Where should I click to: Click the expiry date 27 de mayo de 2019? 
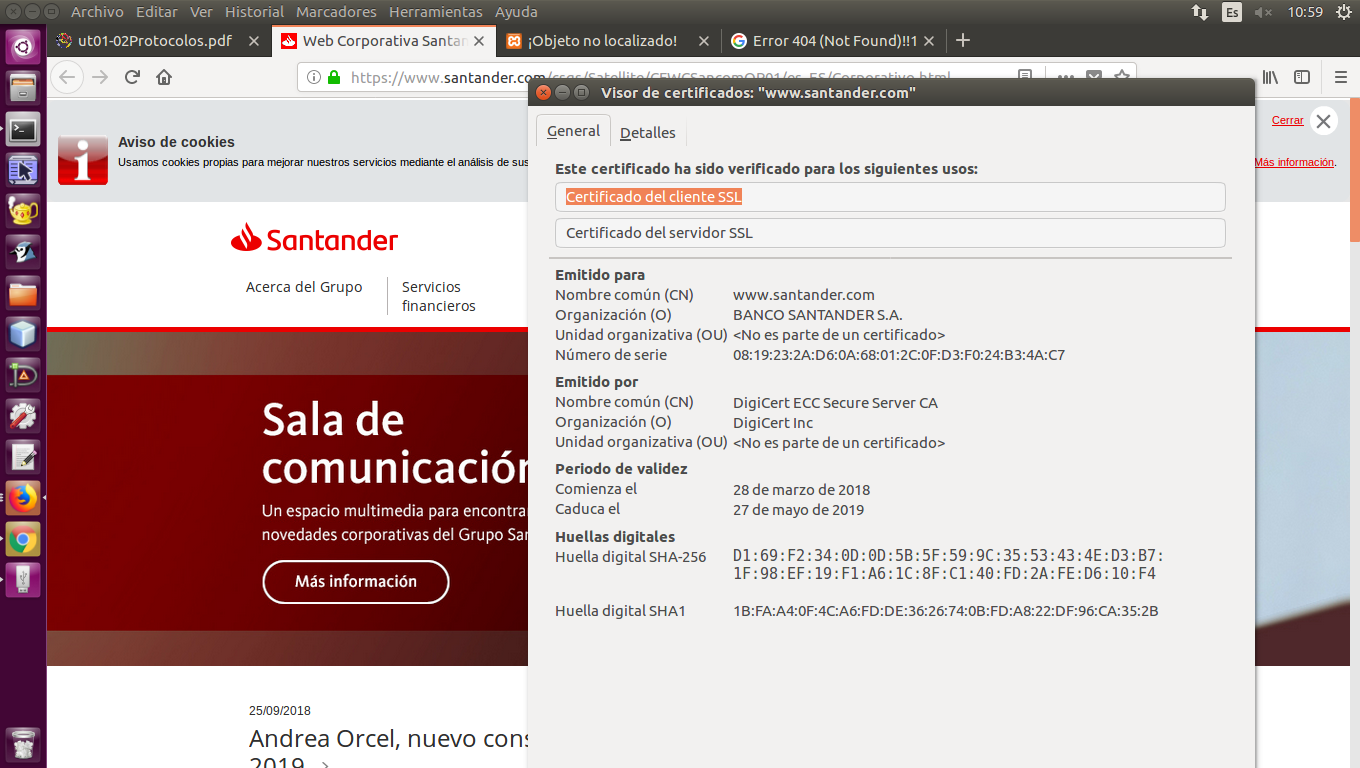pos(798,510)
